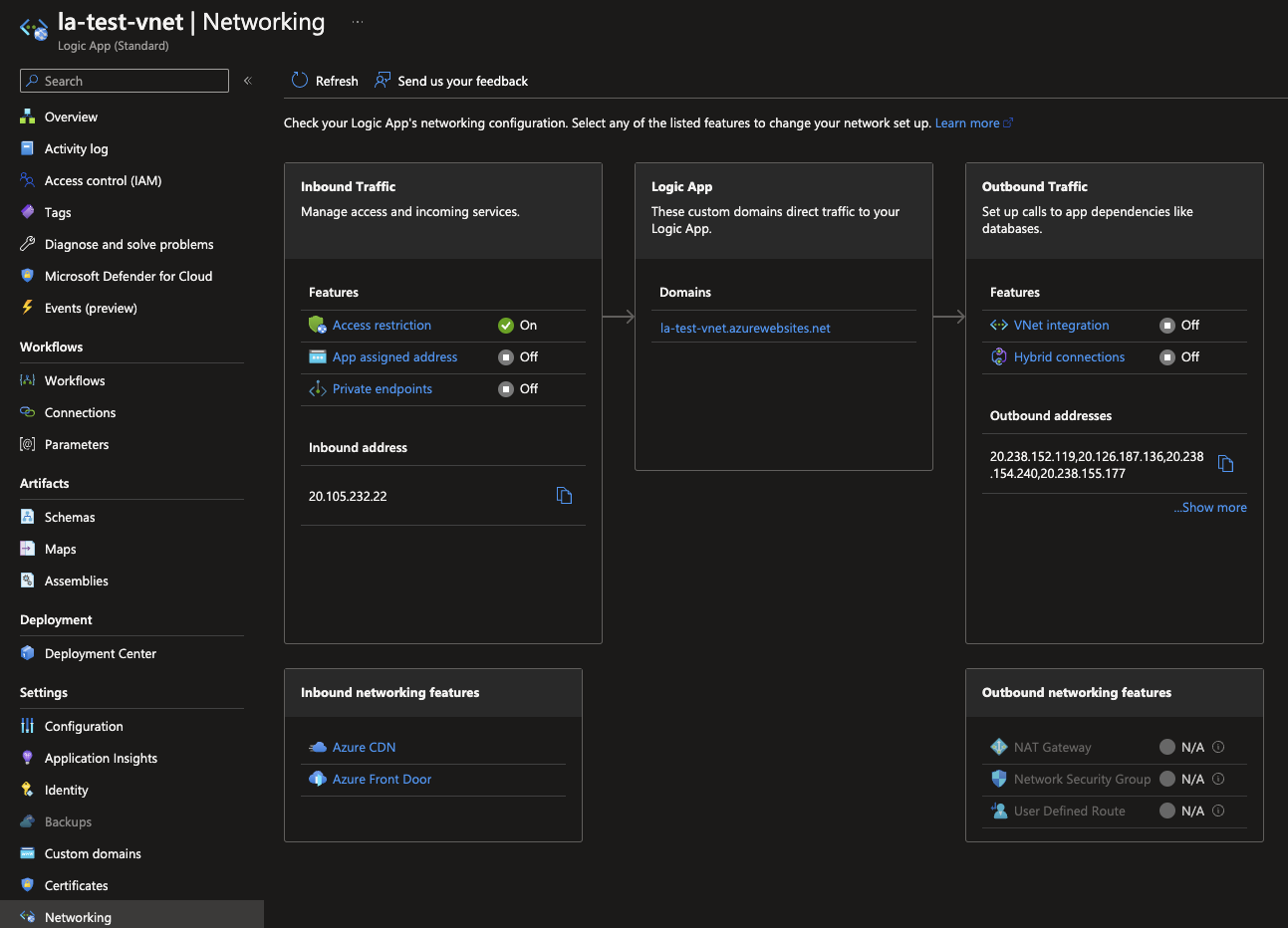Open the Workflows sidebar item
This screenshot has height=928, width=1288.
(x=75, y=381)
